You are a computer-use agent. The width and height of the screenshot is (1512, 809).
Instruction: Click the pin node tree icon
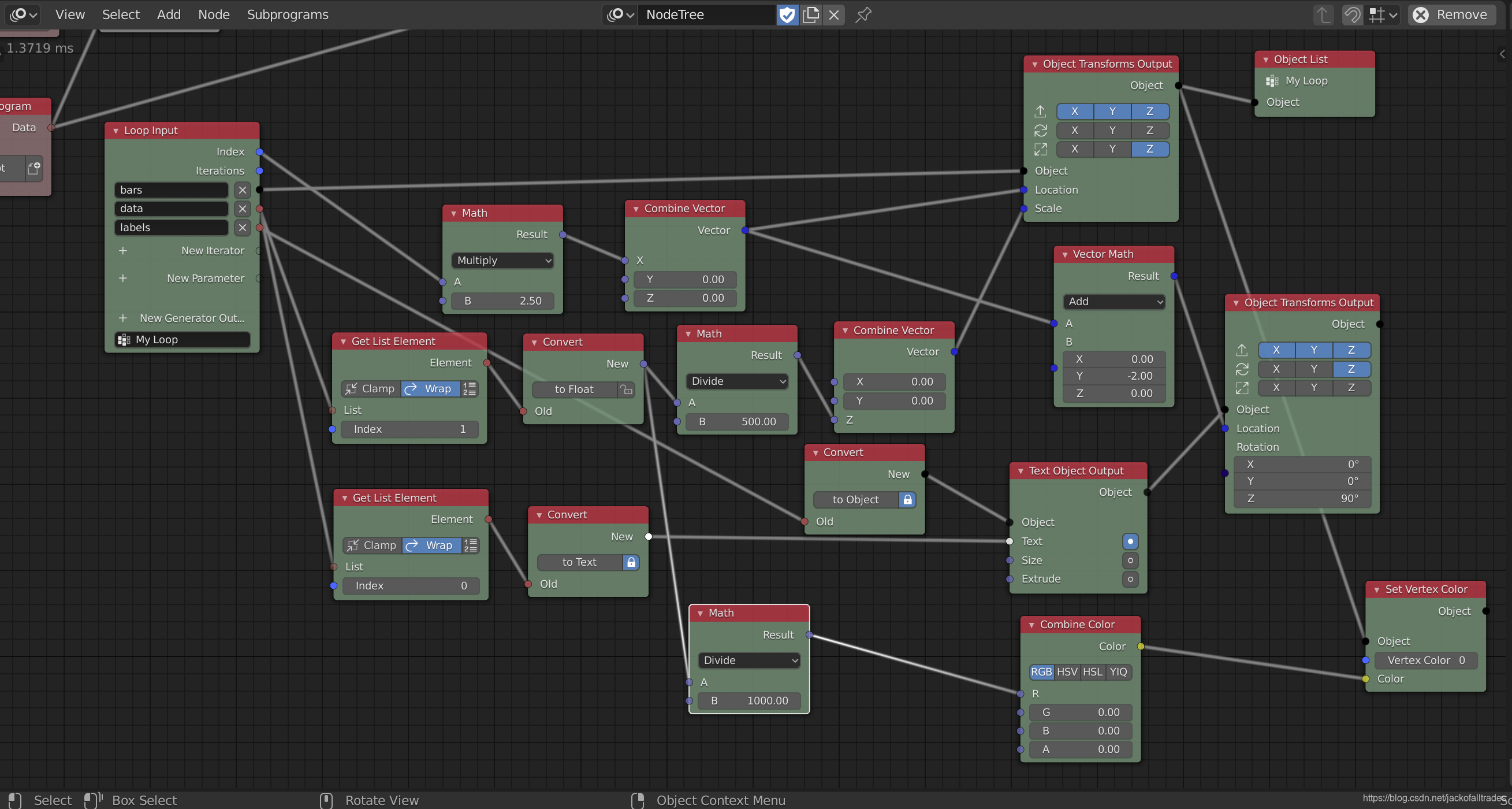click(863, 14)
